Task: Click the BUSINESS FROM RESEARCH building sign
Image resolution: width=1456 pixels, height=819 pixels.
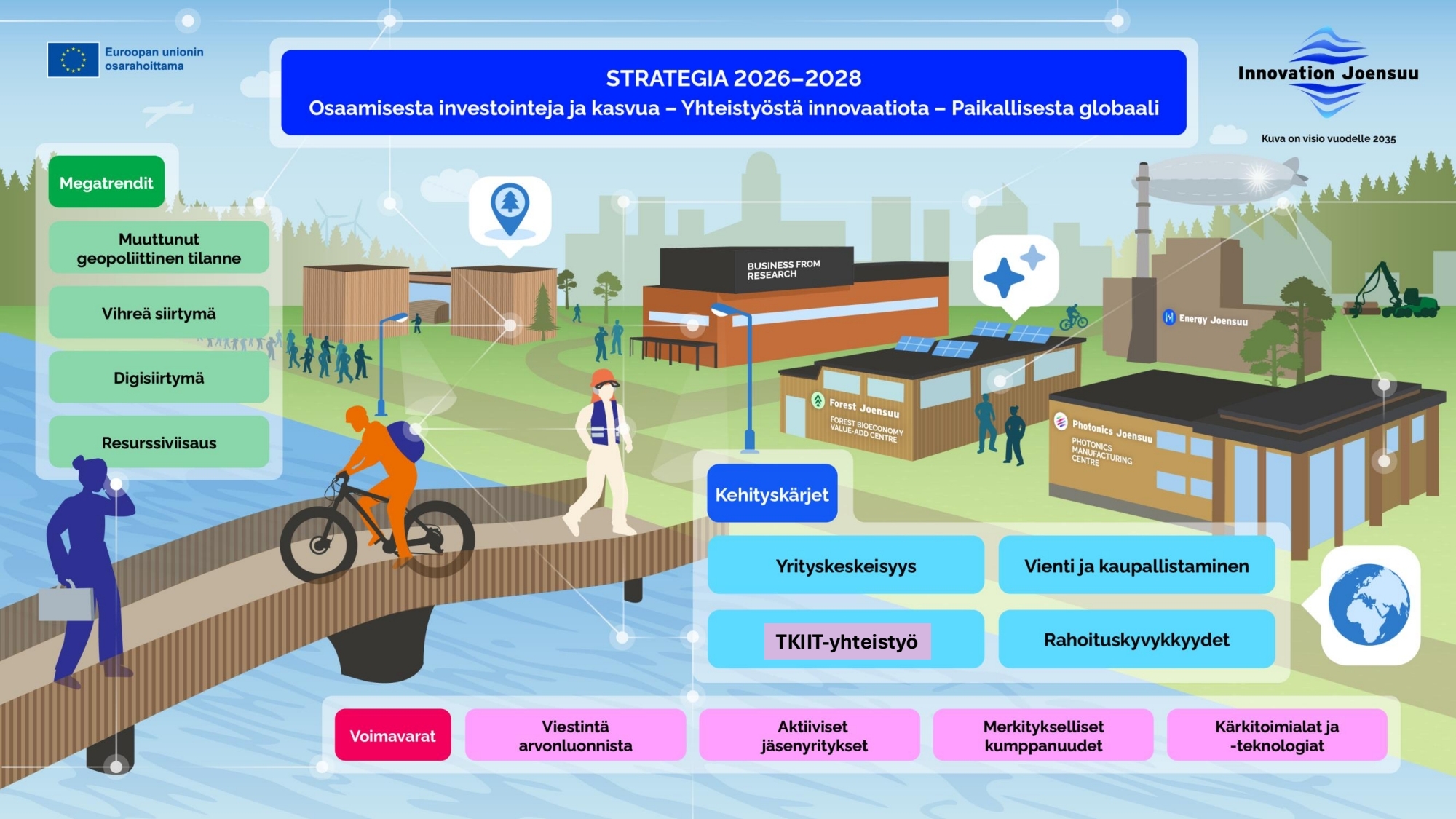Action: click(783, 269)
